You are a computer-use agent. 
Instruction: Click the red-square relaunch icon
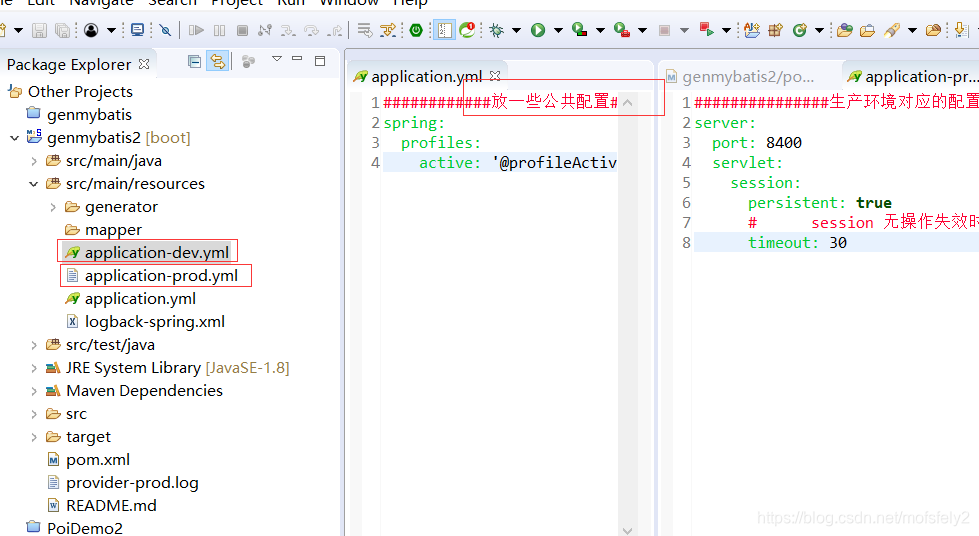tap(707, 30)
